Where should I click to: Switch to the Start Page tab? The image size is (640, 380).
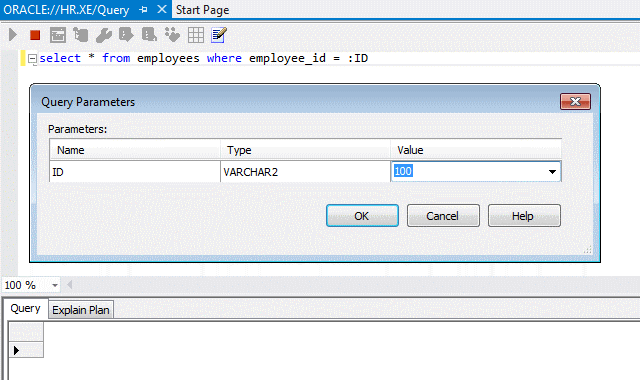[x=202, y=9]
